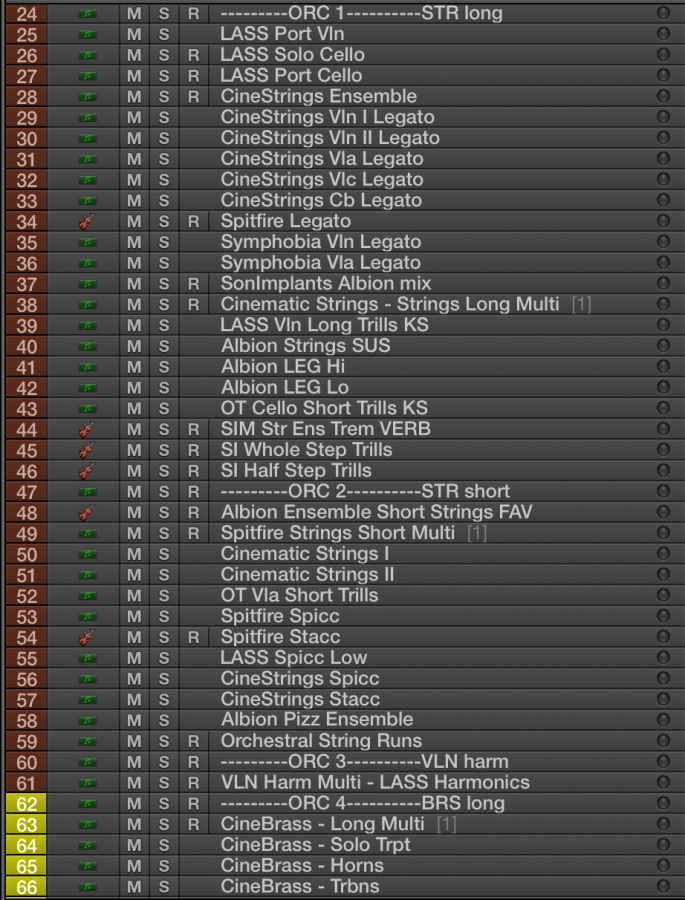Click the violin icon on SI Whole Step Trills
Screen dimensions: 685x900
pos(88,450)
